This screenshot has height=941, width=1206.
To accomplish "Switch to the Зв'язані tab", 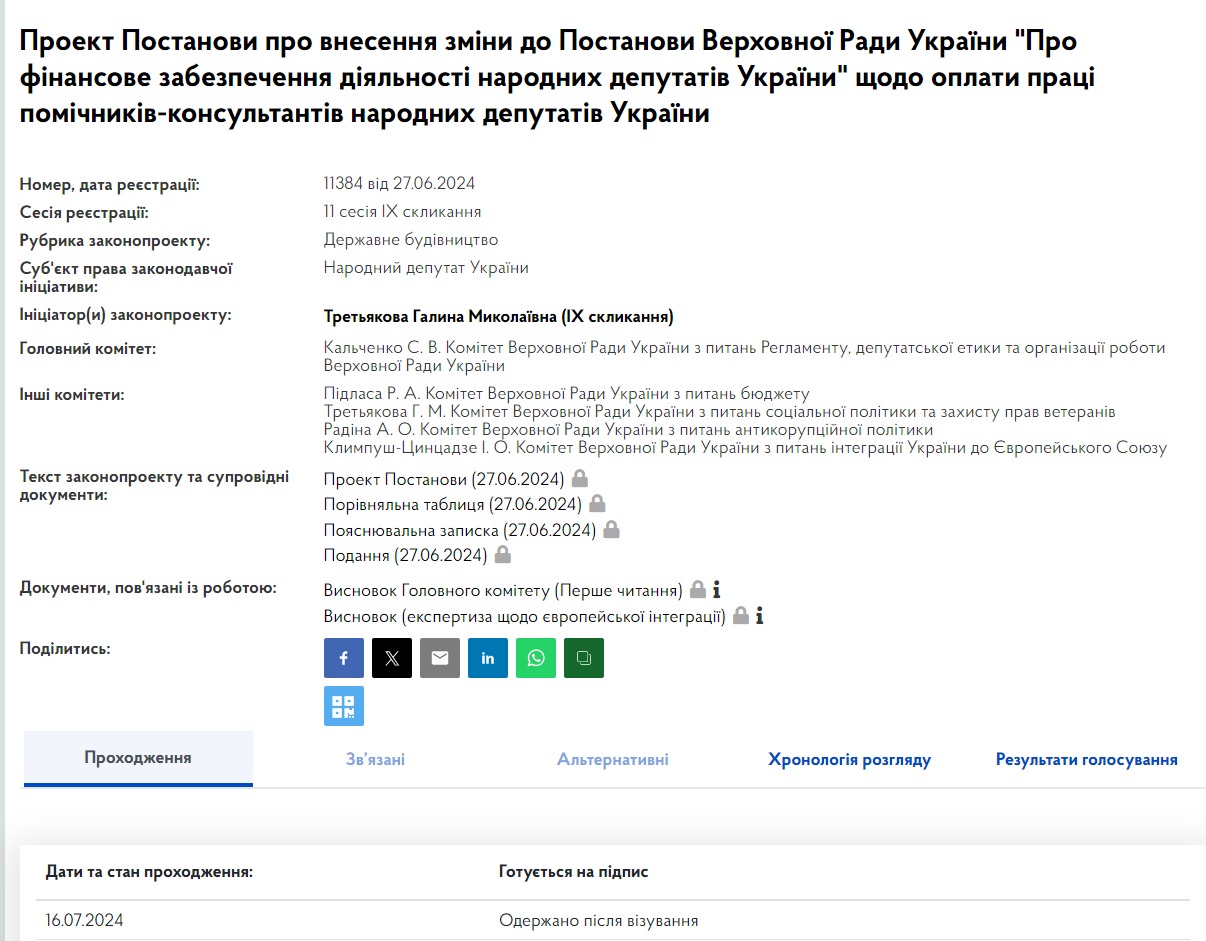I will tap(375, 760).
